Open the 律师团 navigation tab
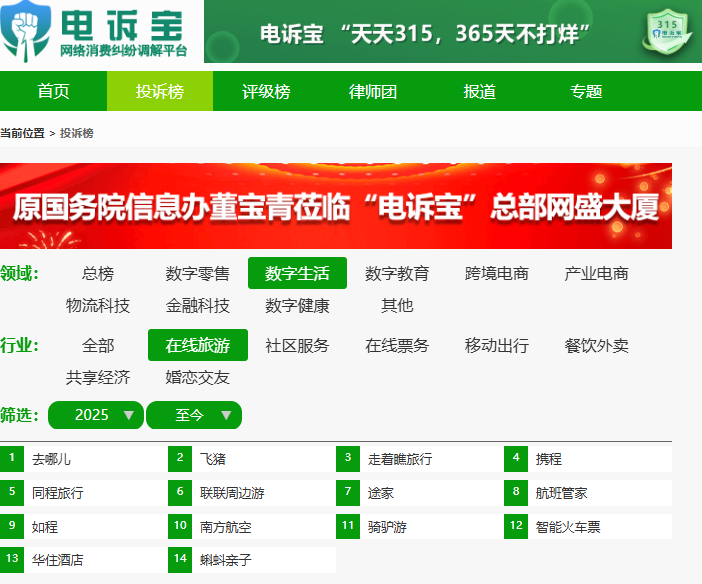Image resolution: width=702 pixels, height=584 pixels. pos(373,92)
